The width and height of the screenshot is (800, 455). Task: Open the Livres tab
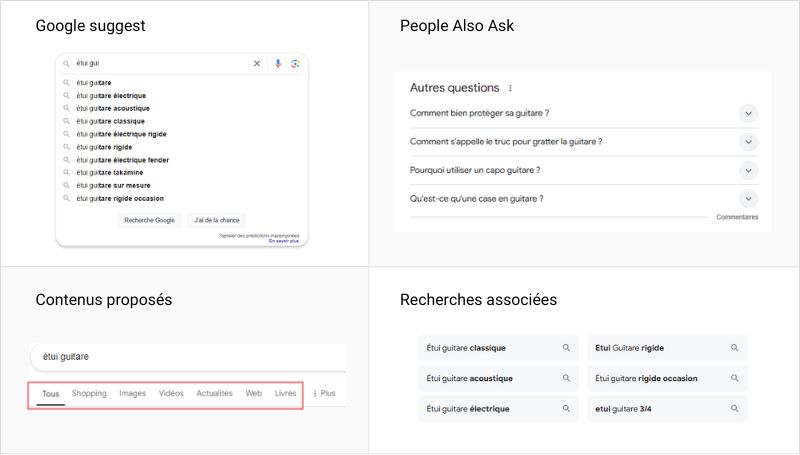pyautogui.click(x=285, y=393)
